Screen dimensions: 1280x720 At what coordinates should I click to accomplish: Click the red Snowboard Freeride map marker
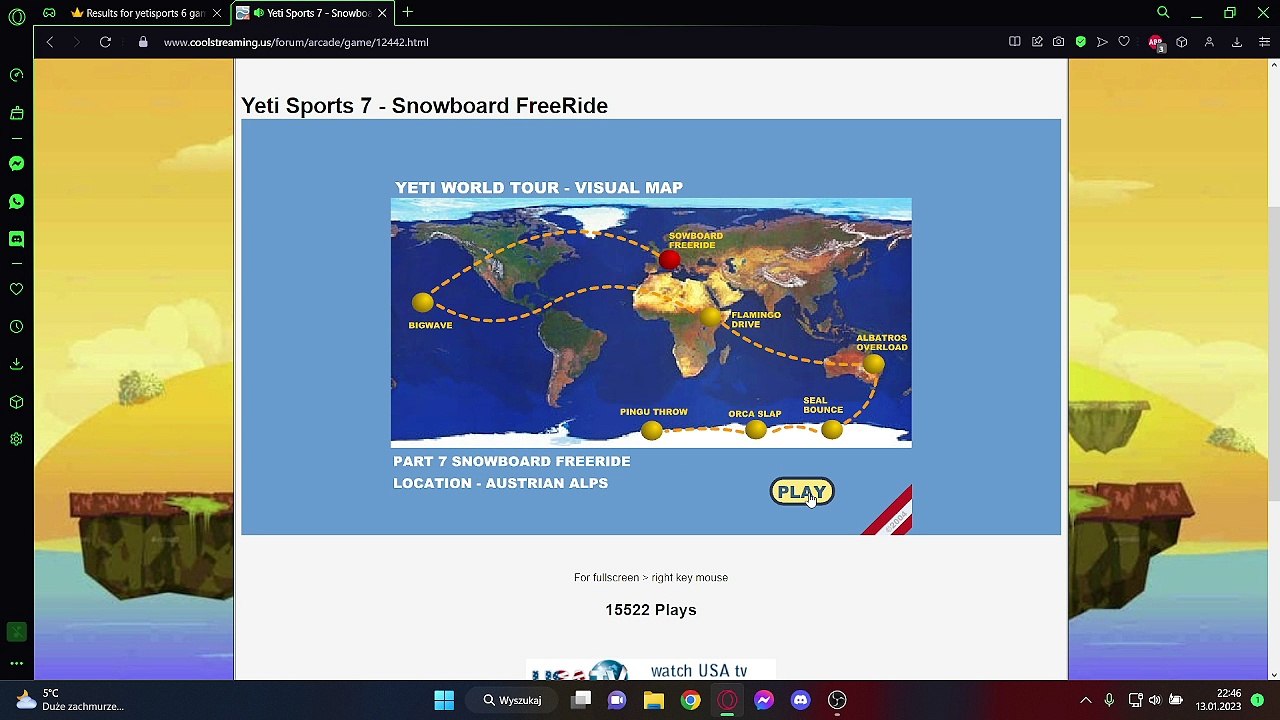(670, 261)
